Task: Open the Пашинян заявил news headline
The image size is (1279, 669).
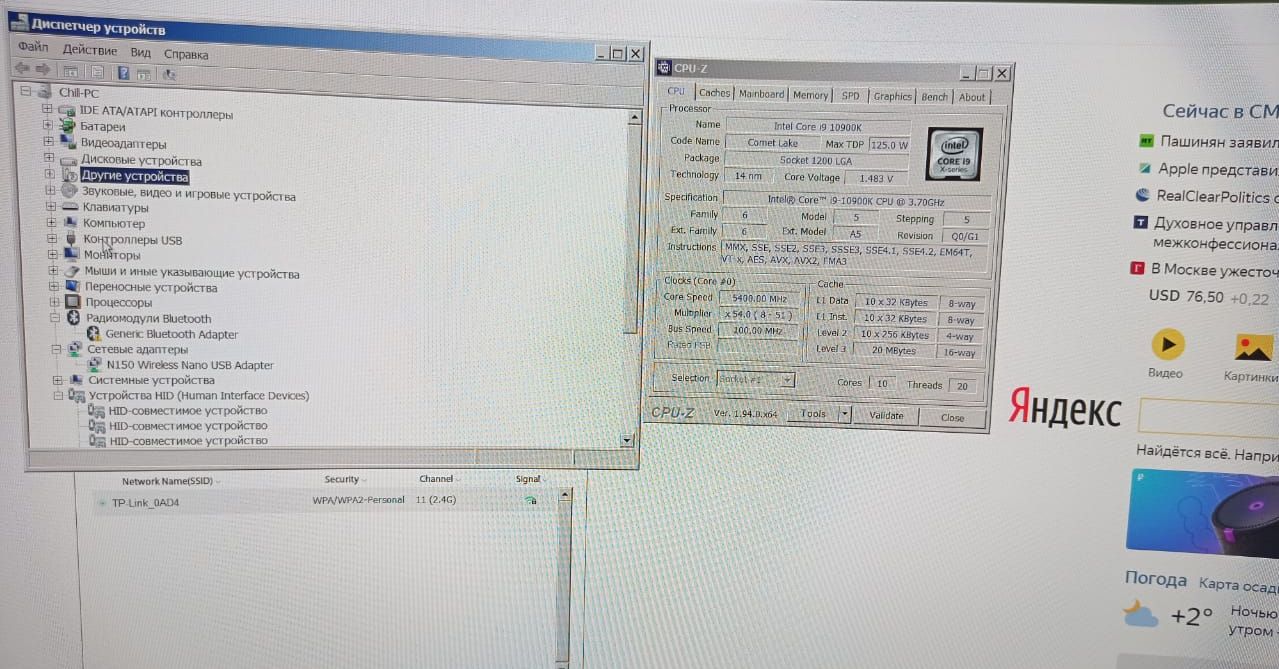Action: (x=1218, y=142)
